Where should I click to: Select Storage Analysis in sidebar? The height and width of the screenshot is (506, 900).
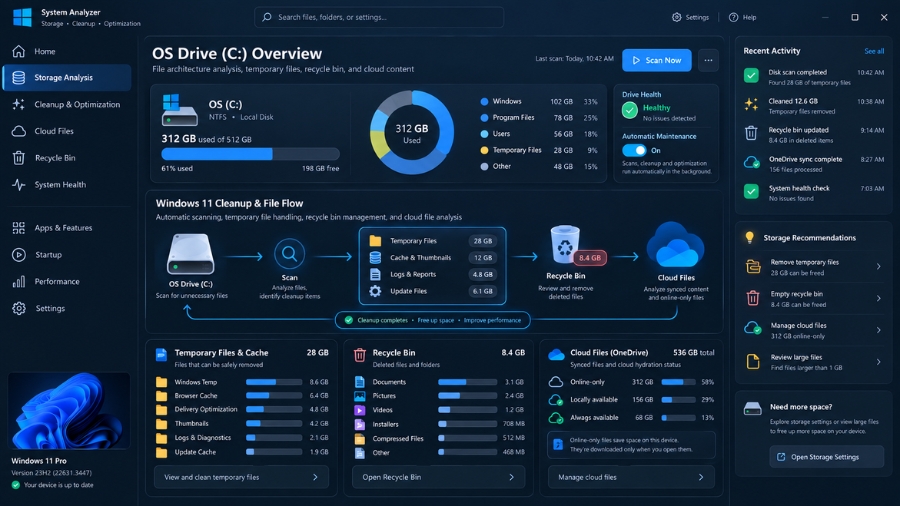pyautogui.click(x=67, y=77)
